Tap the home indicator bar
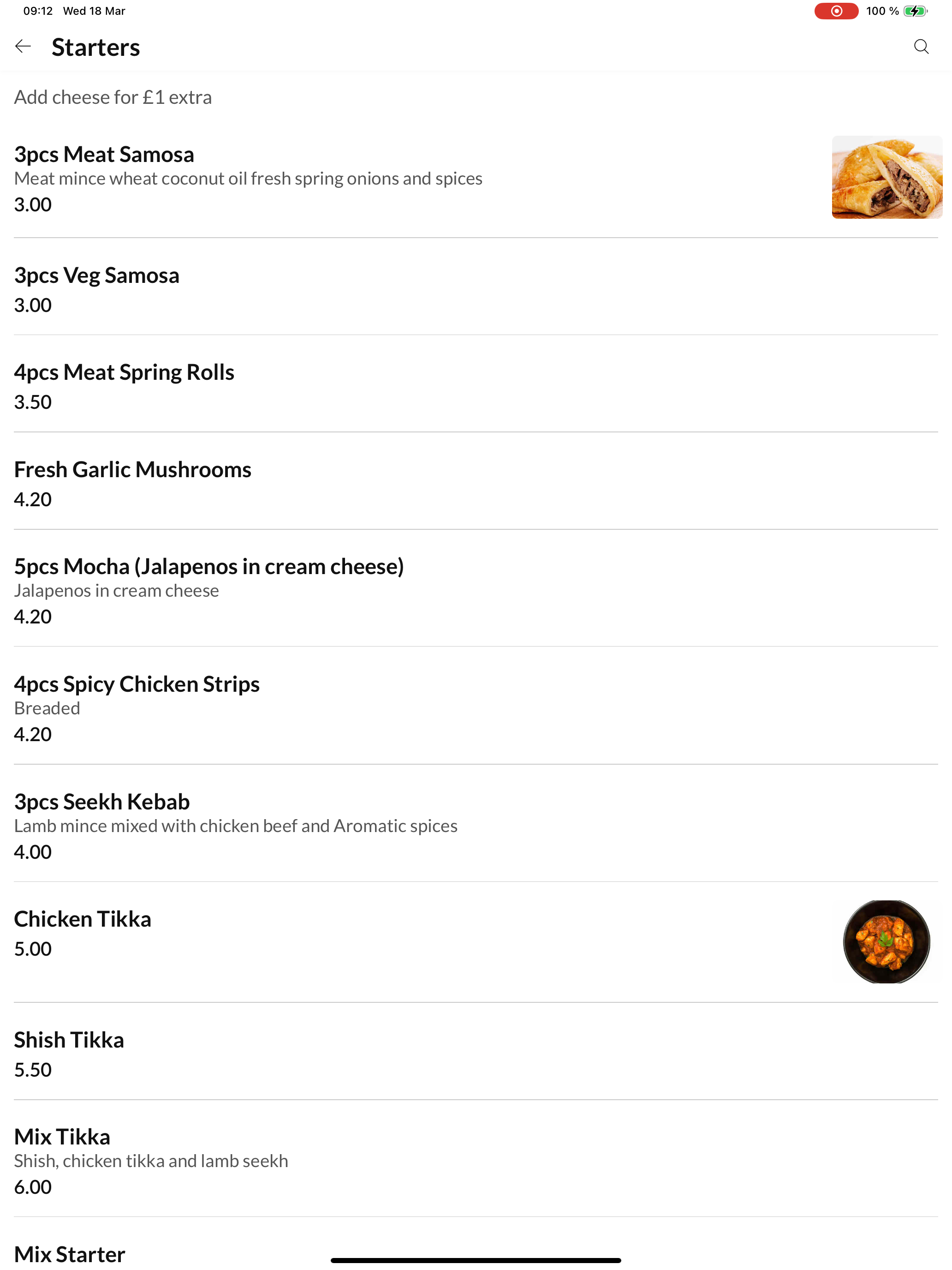The image size is (952, 1270). coord(476,1260)
